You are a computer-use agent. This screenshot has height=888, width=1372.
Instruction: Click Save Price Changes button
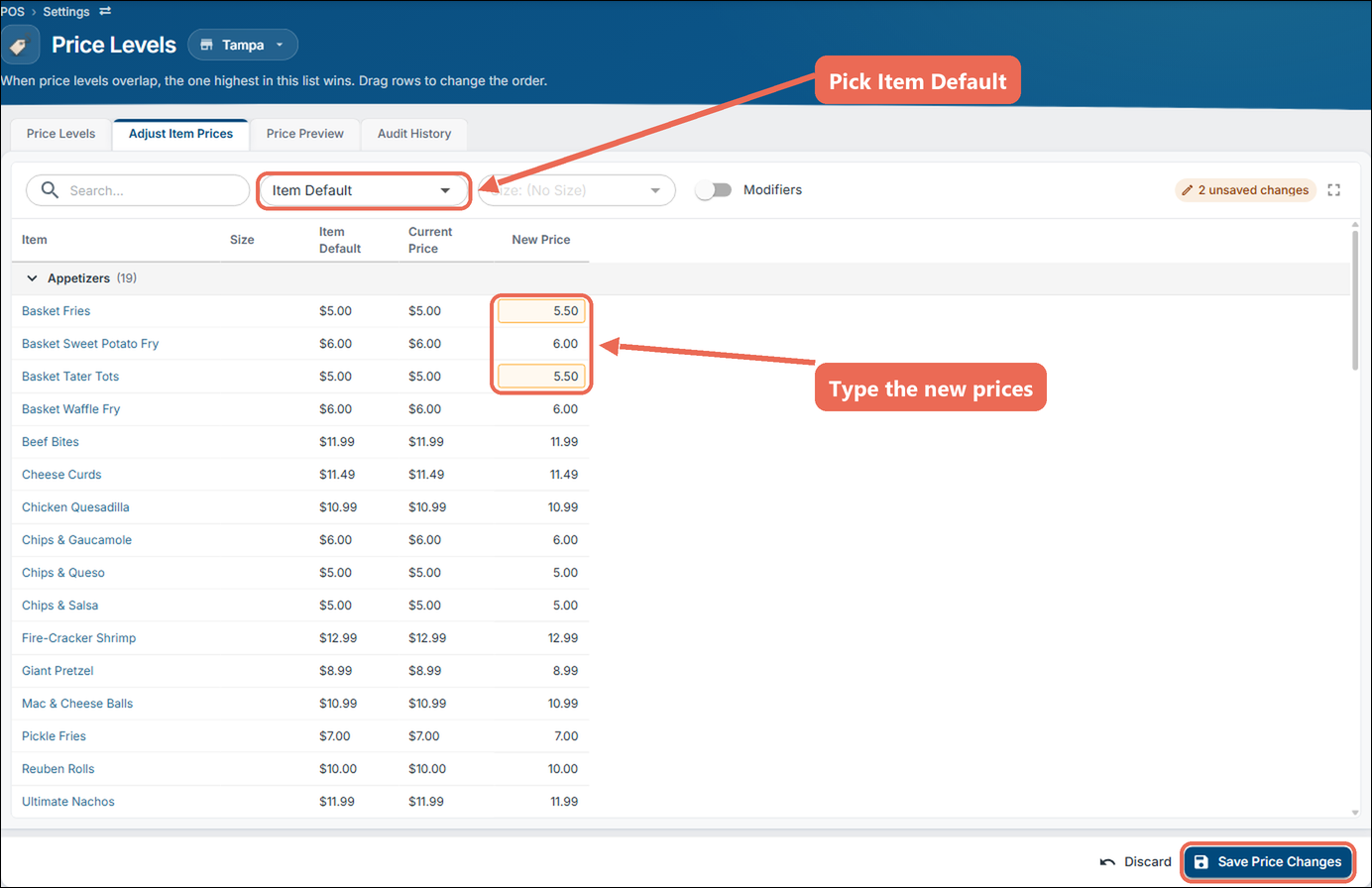click(1268, 862)
